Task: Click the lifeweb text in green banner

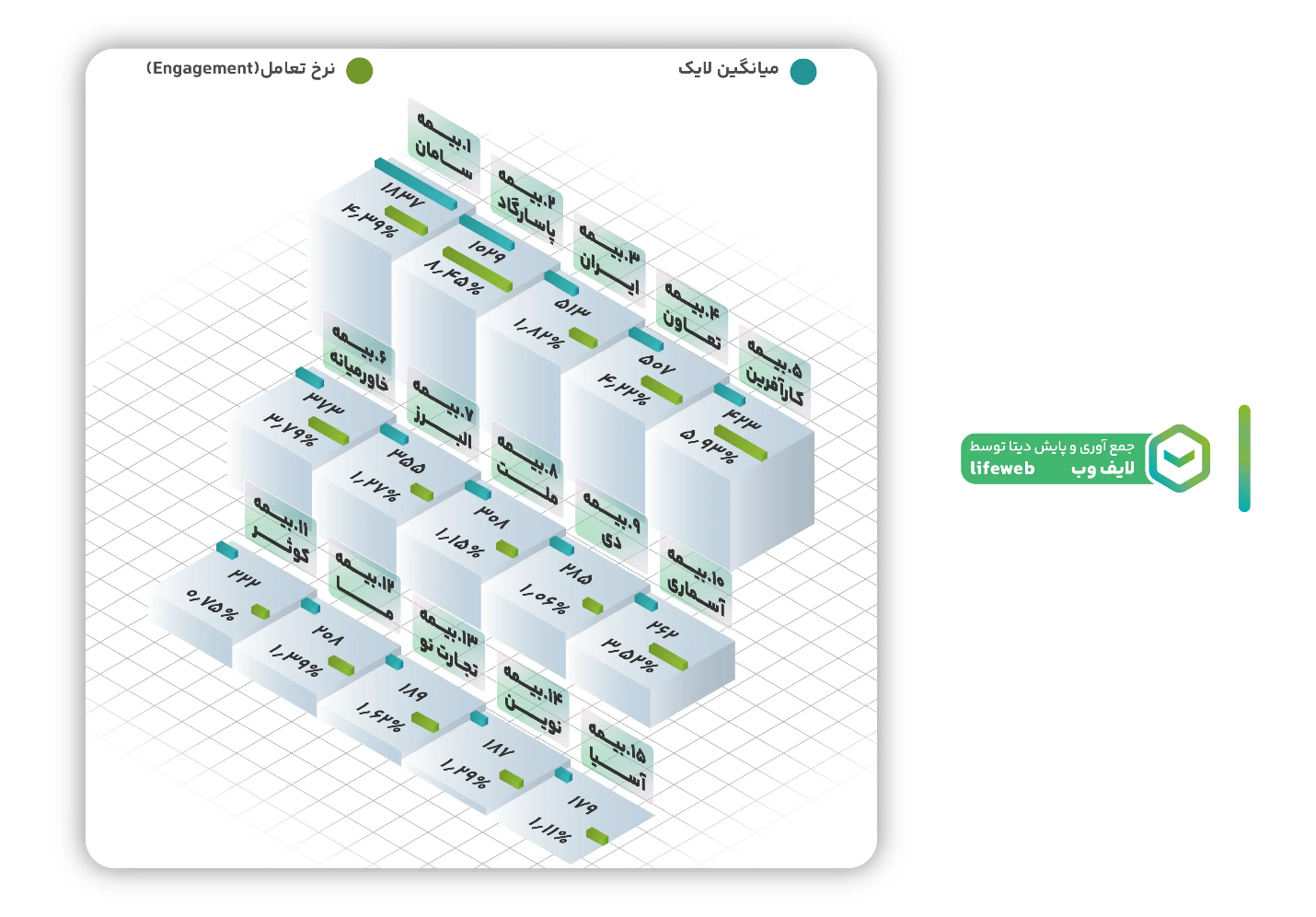Action: point(1002,469)
